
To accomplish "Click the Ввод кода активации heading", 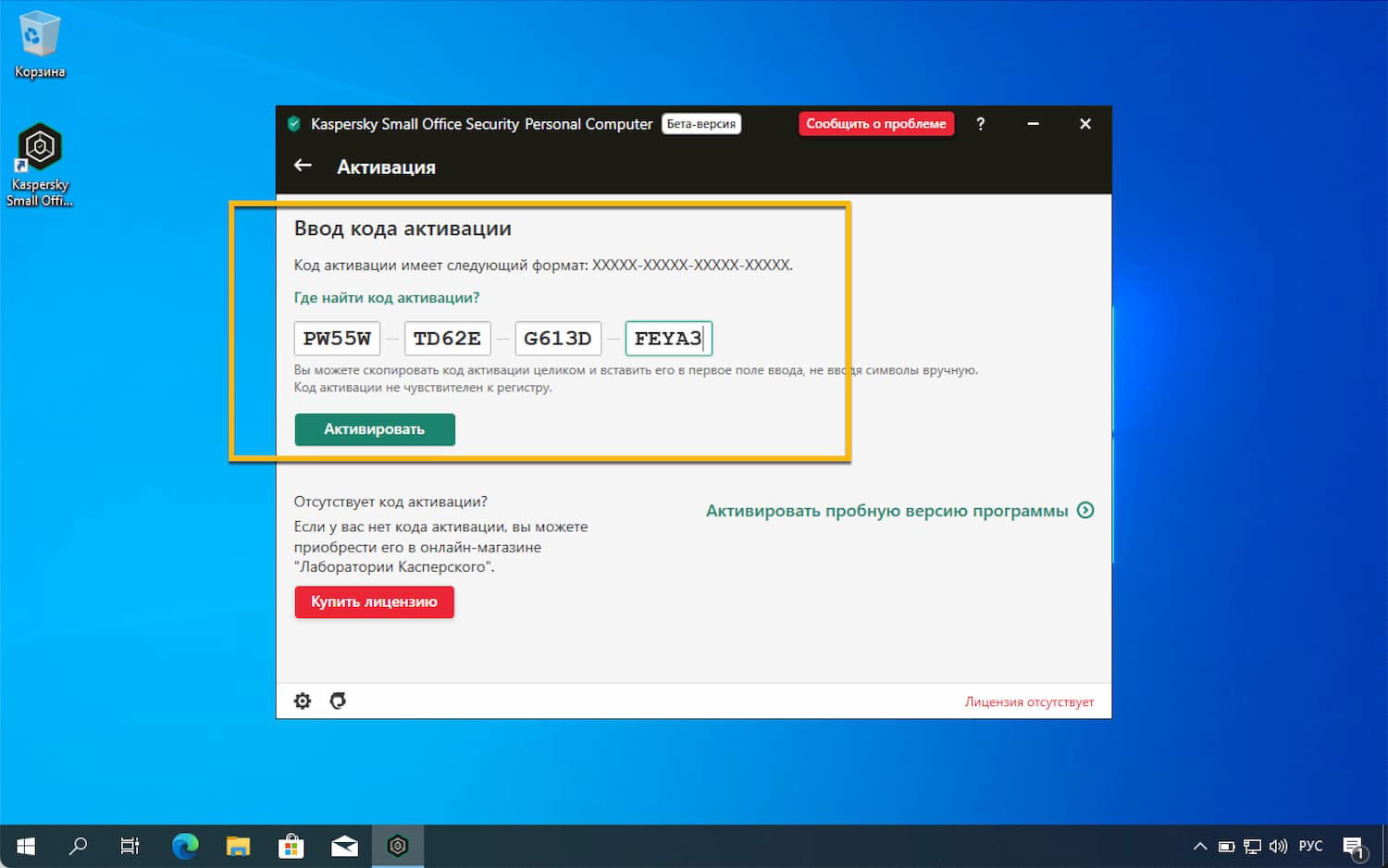I will tap(403, 229).
